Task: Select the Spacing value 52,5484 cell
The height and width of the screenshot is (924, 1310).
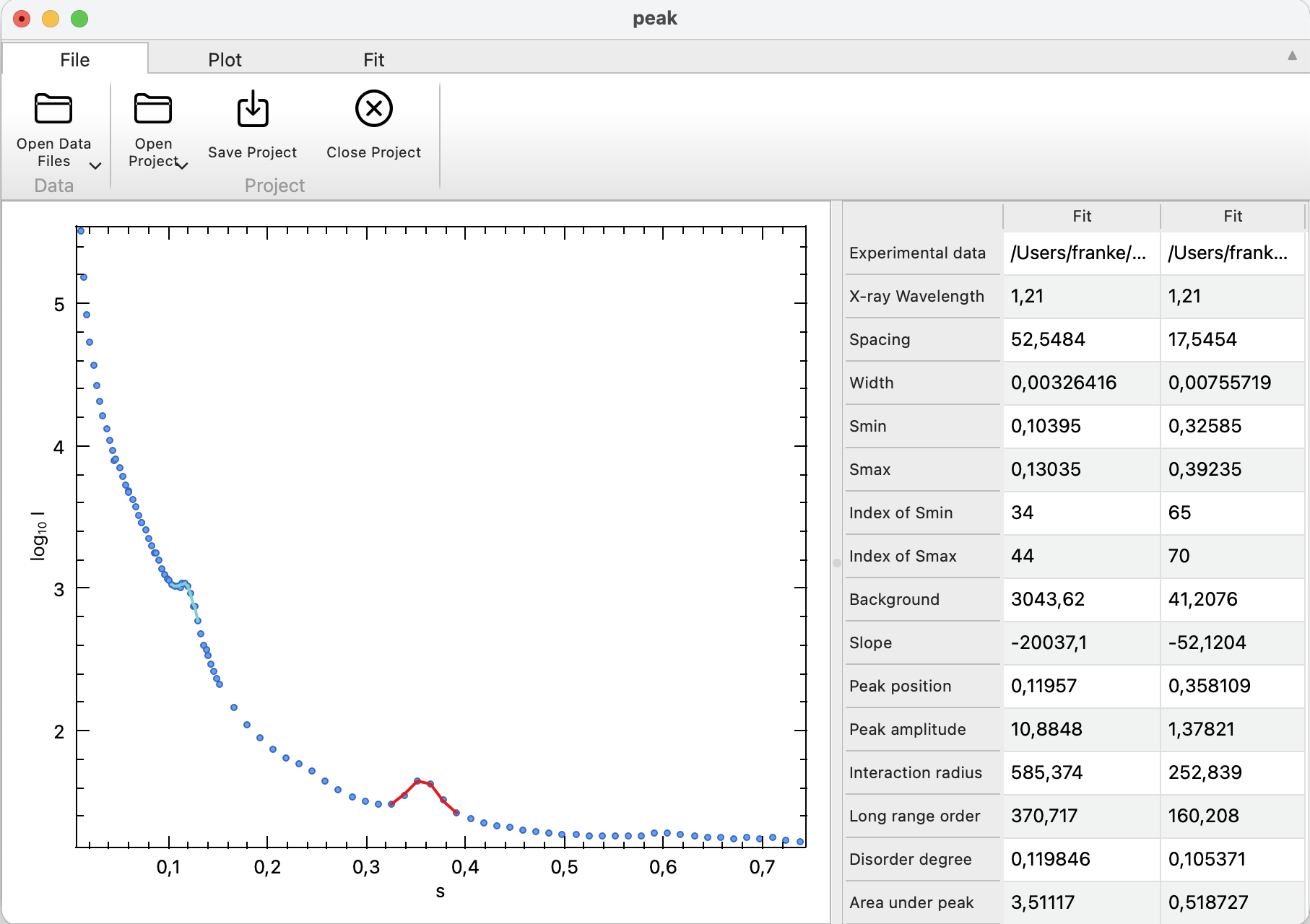Action: coord(1080,339)
